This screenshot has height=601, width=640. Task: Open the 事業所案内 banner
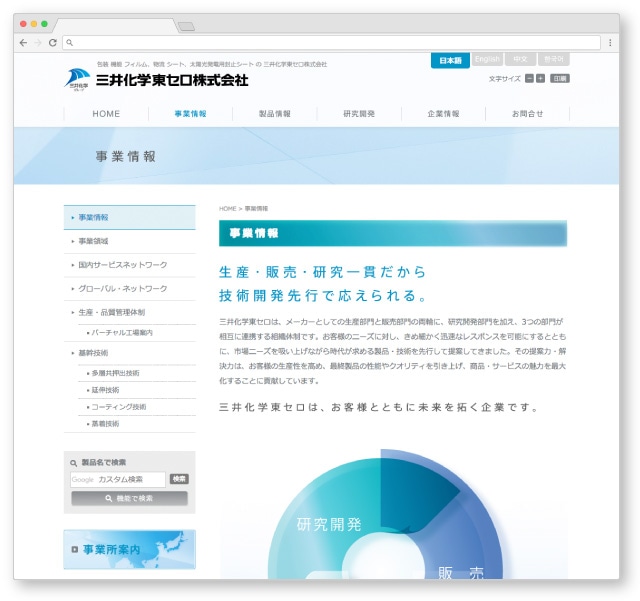click(x=129, y=549)
